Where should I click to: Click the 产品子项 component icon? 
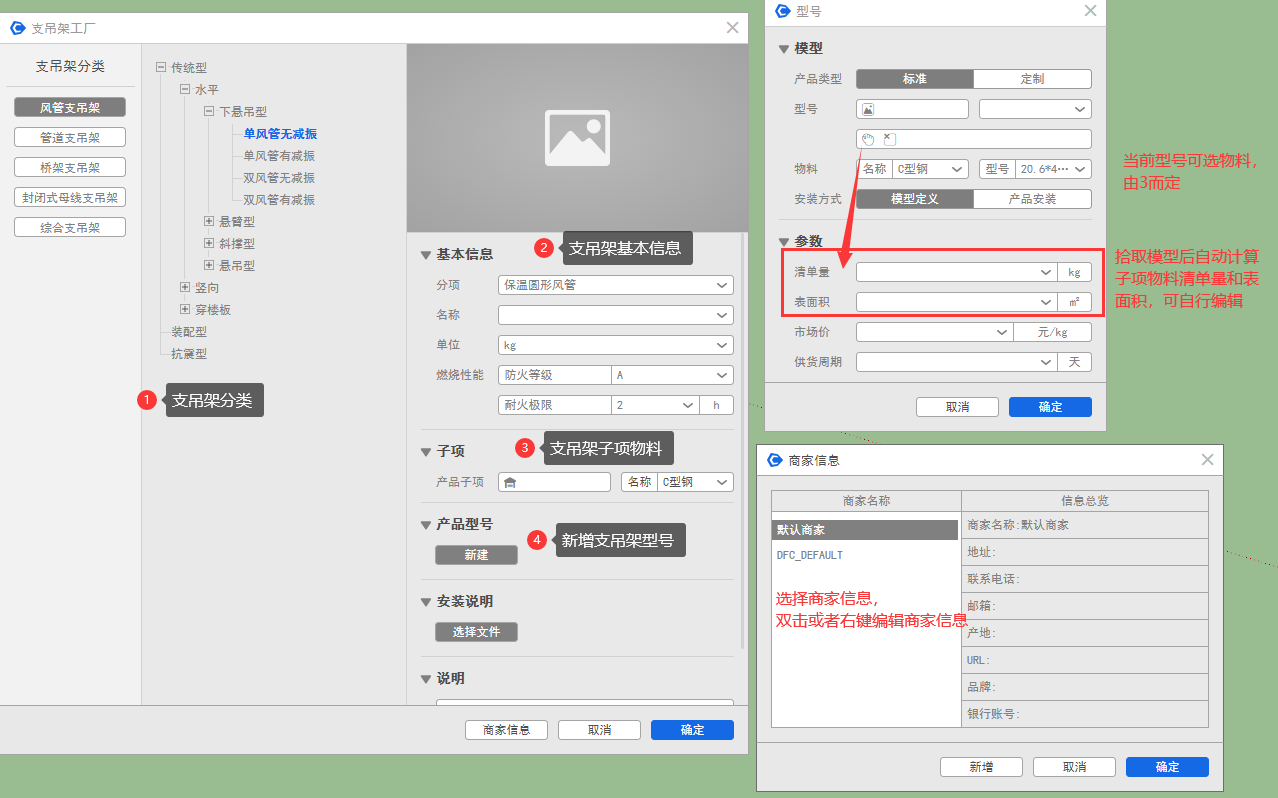pos(510,482)
